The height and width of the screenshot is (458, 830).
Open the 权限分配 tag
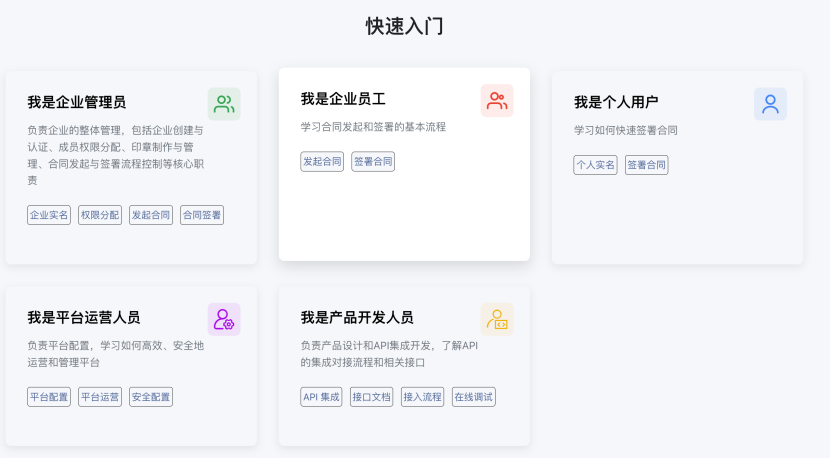click(100, 215)
